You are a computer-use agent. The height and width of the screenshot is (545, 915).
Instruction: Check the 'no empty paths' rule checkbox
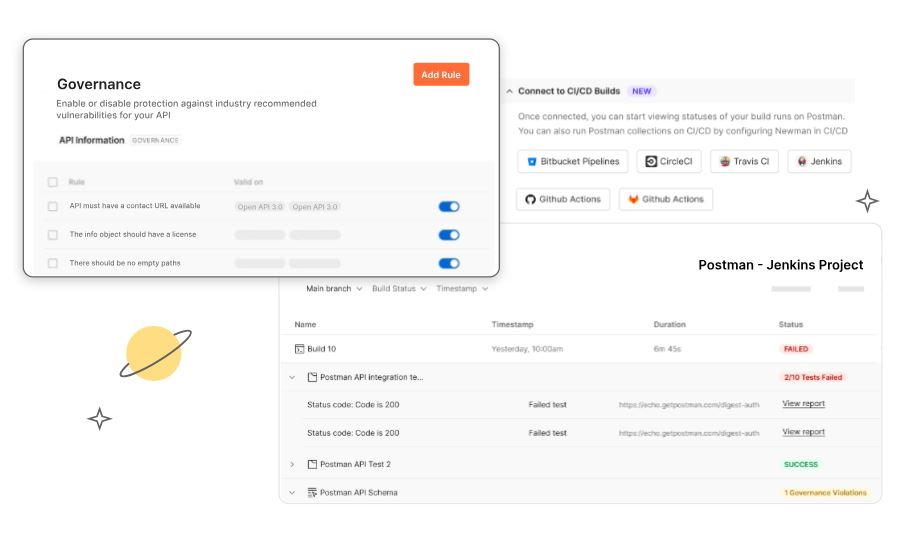(53, 263)
